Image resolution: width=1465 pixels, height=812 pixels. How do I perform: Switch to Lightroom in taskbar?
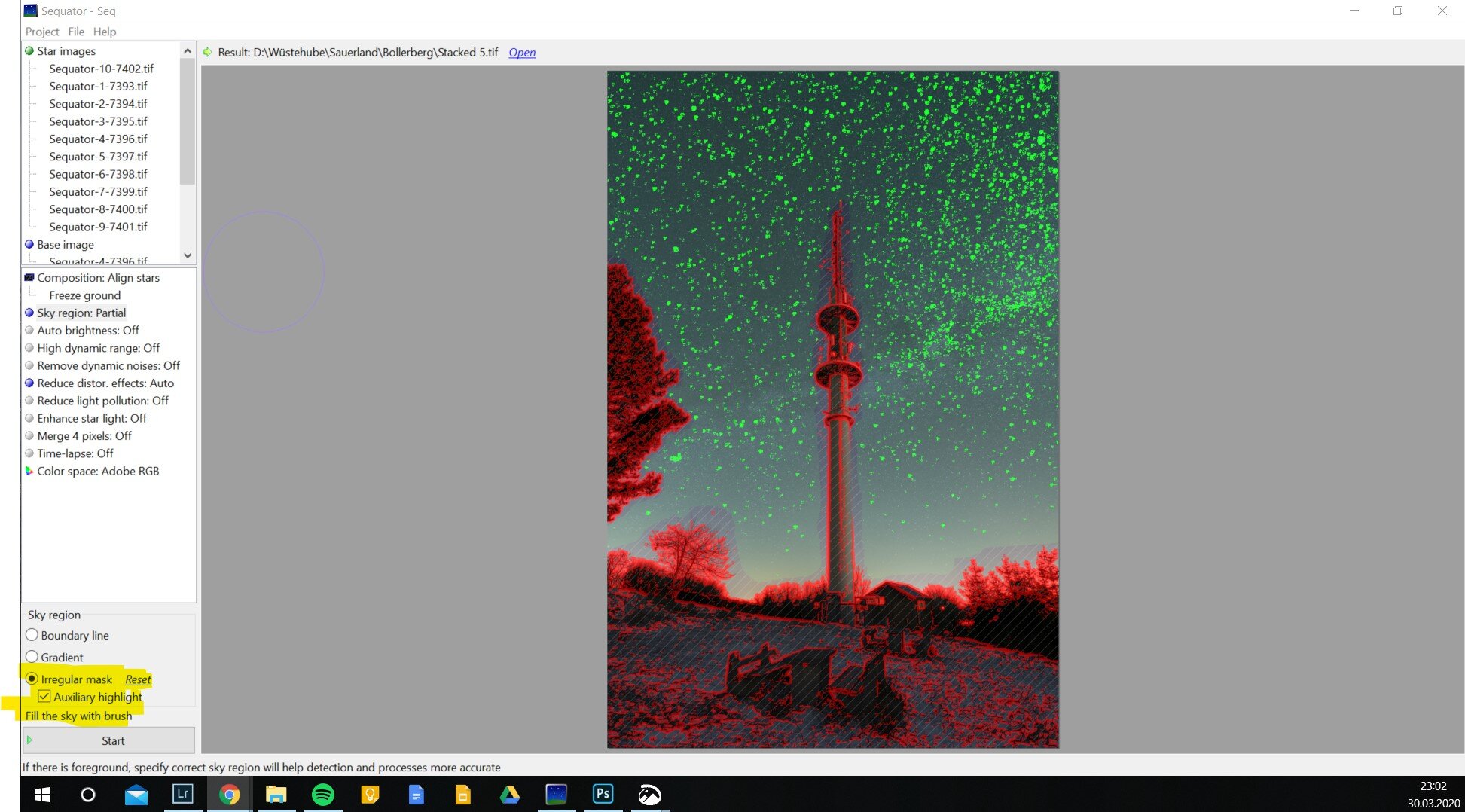183,795
